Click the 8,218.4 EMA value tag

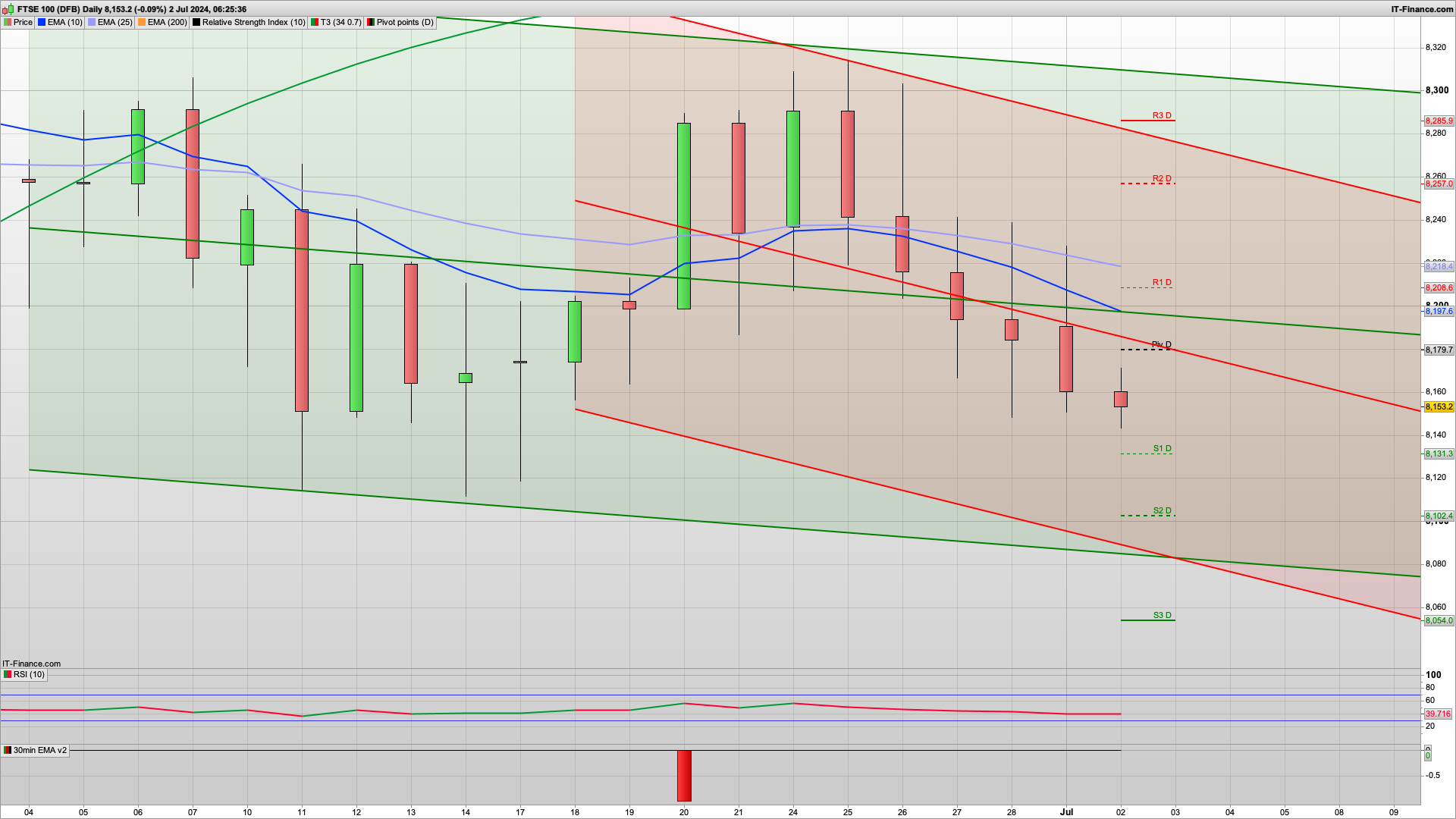(x=1439, y=267)
